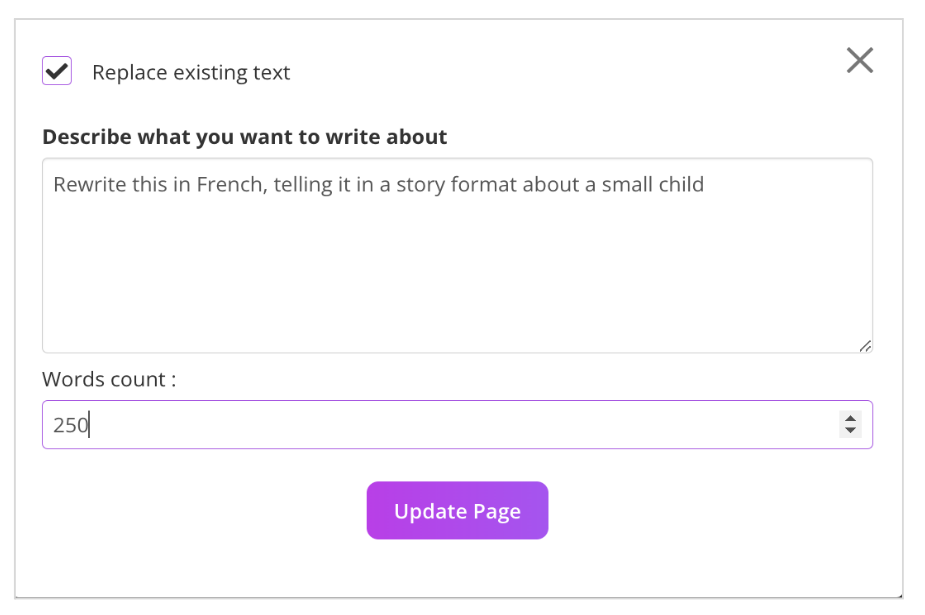Screen dimensions: 925x615
Task: Click the empty area below the prompt text
Action: 456,280
